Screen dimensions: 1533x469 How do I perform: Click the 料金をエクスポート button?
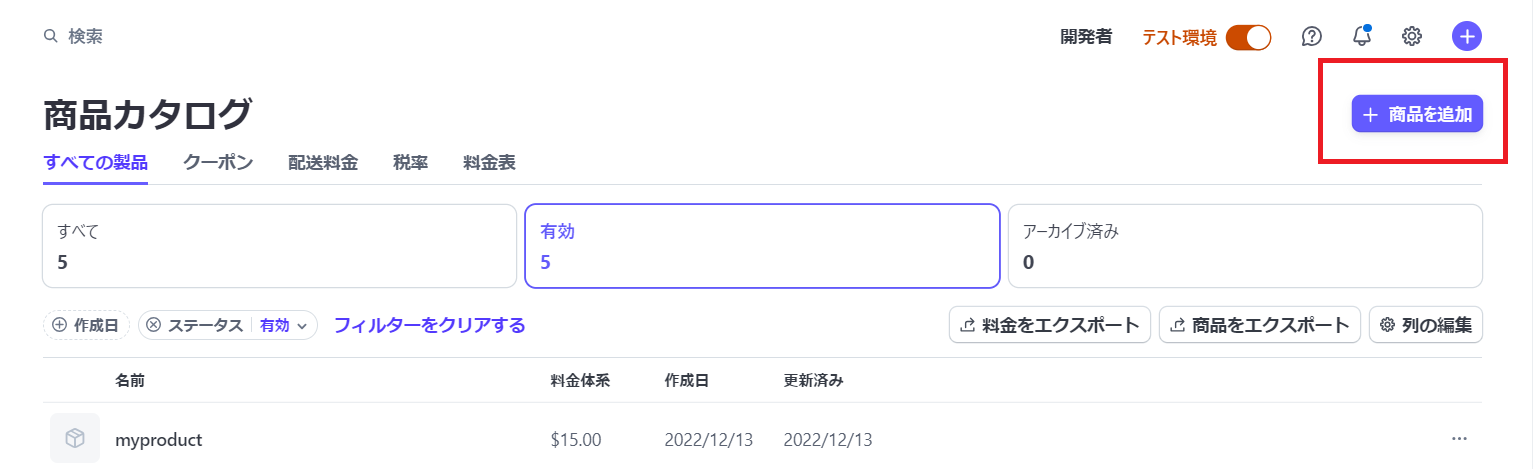point(1049,325)
